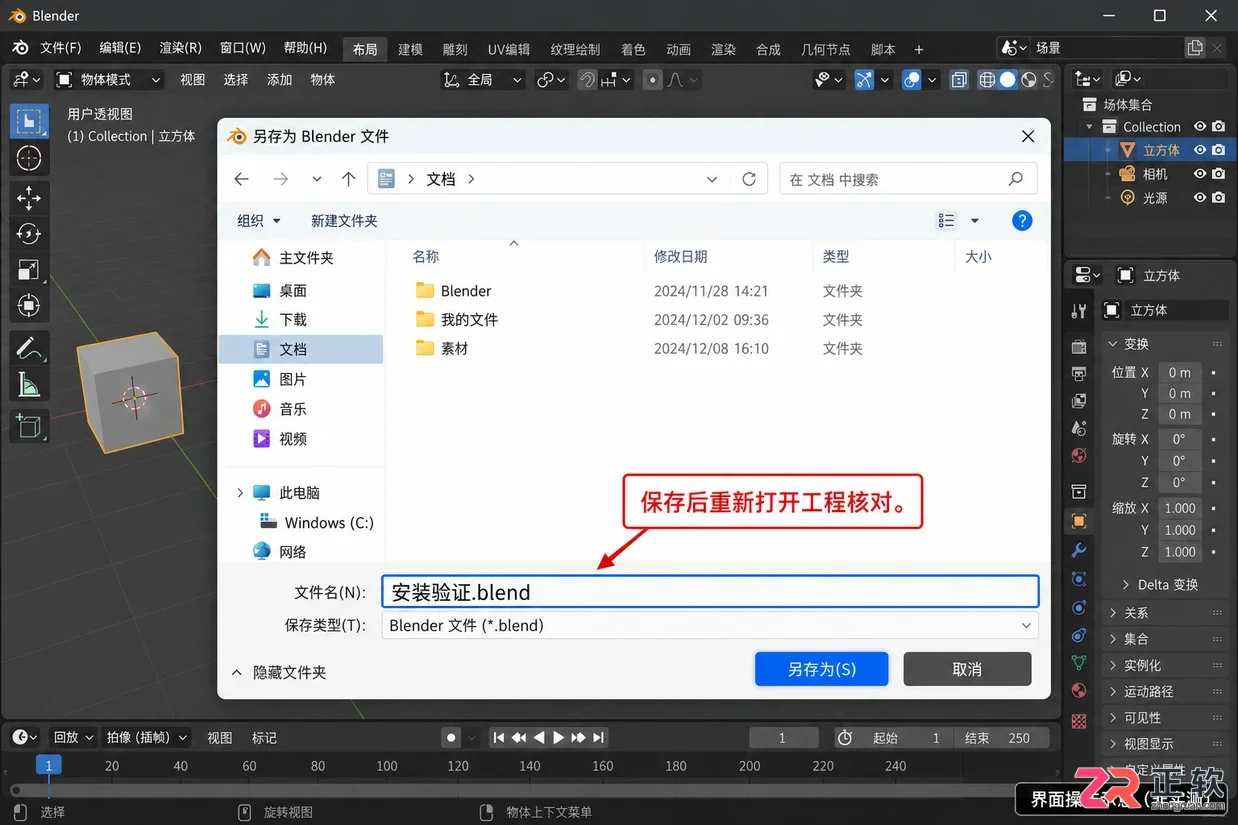Open the Render properties tab
1238x825 pixels.
coord(1078,347)
